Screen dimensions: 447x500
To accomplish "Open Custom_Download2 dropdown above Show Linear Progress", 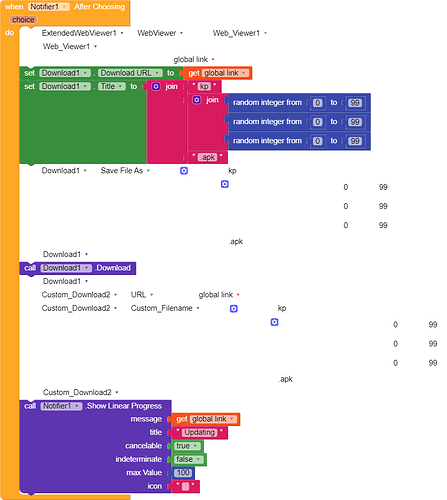I will [81, 392].
